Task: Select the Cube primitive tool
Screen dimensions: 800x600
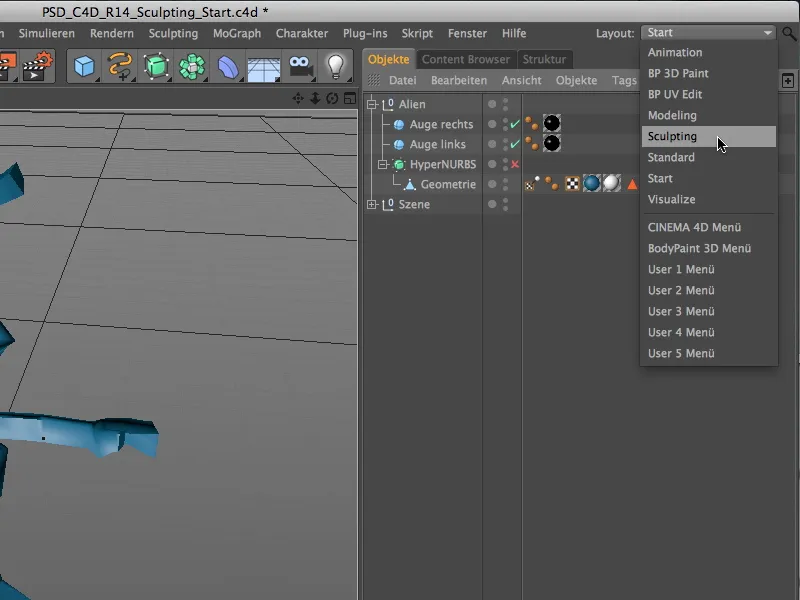Action: (83, 65)
